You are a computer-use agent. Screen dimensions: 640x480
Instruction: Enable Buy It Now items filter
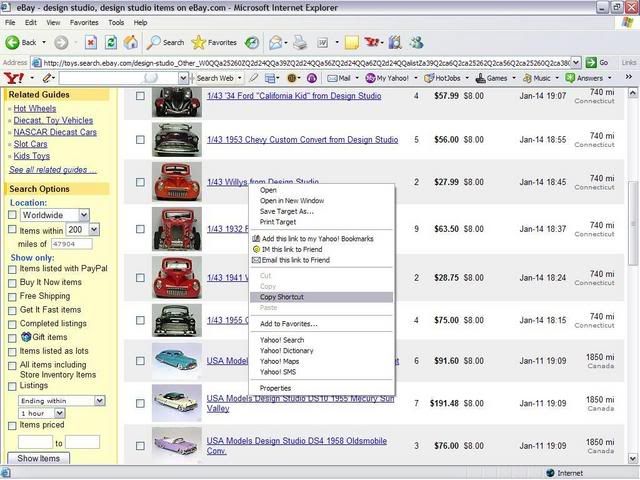(x=12, y=283)
